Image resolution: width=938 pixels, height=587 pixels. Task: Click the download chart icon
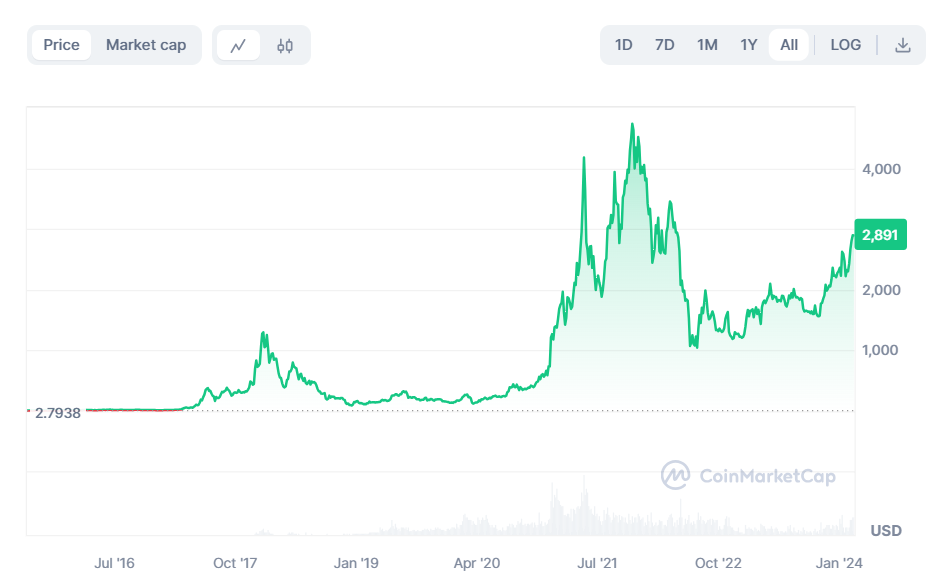[902, 45]
